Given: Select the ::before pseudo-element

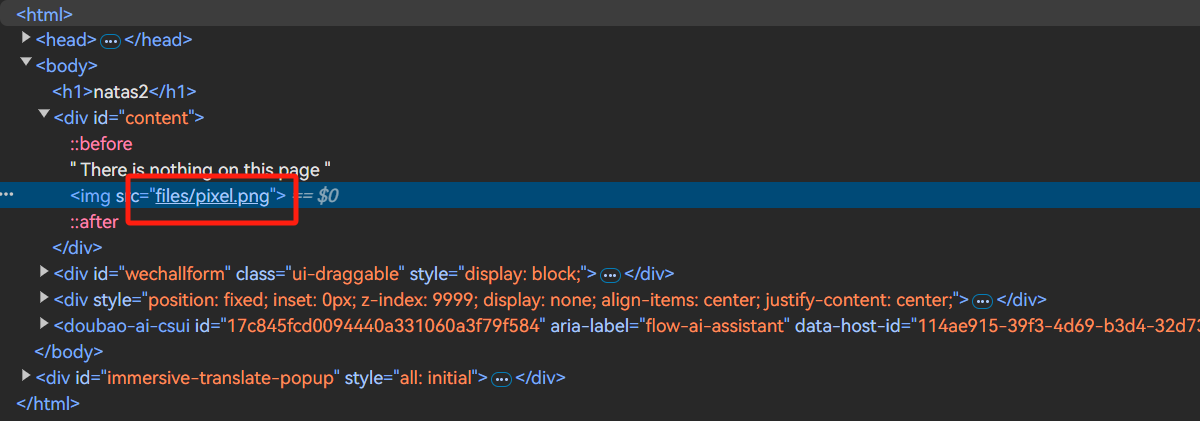Looking at the screenshot, I should pyautogui.click(x=100, y=144).
